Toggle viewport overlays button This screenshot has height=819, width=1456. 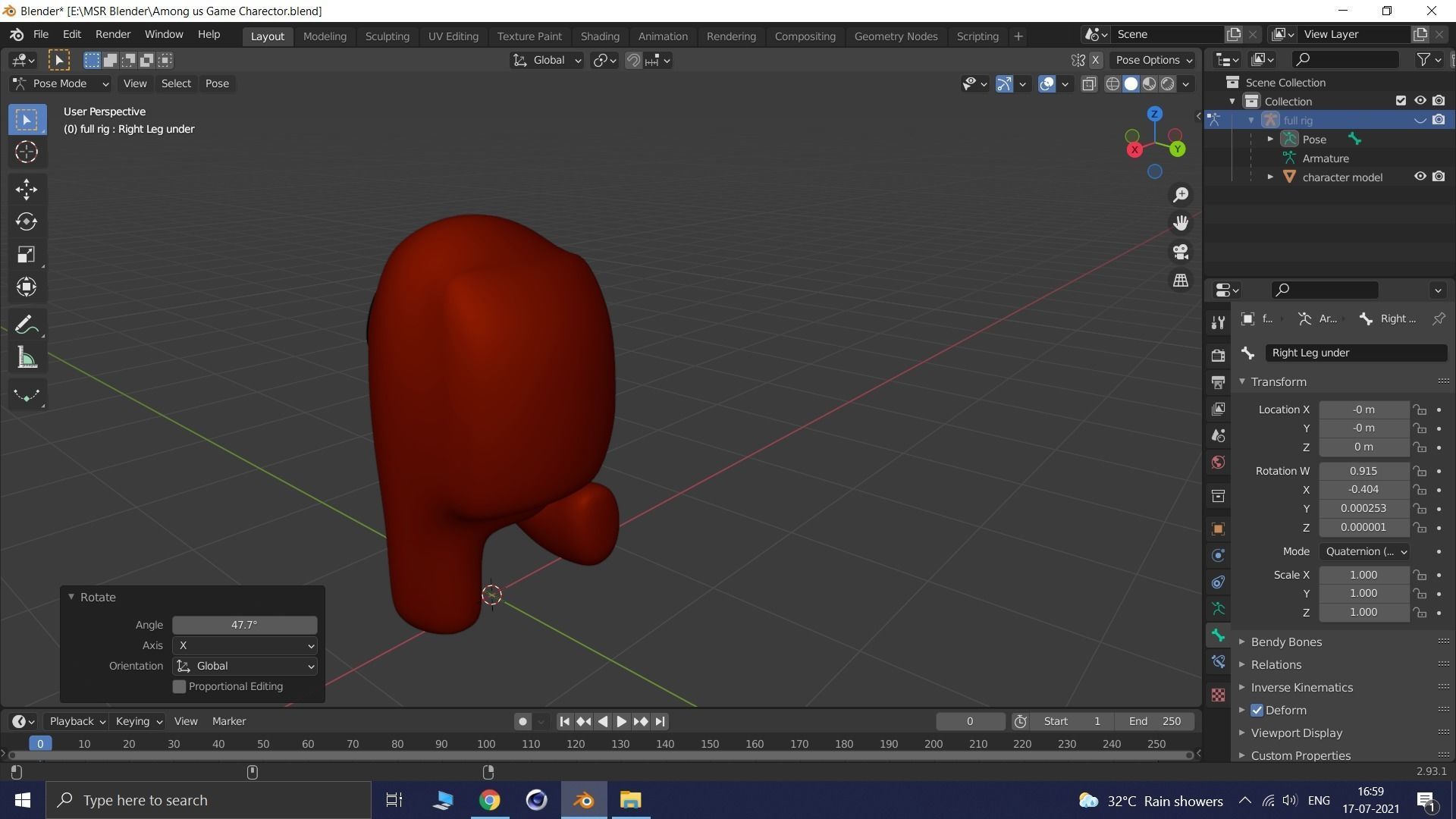[x=1046, y=84]
